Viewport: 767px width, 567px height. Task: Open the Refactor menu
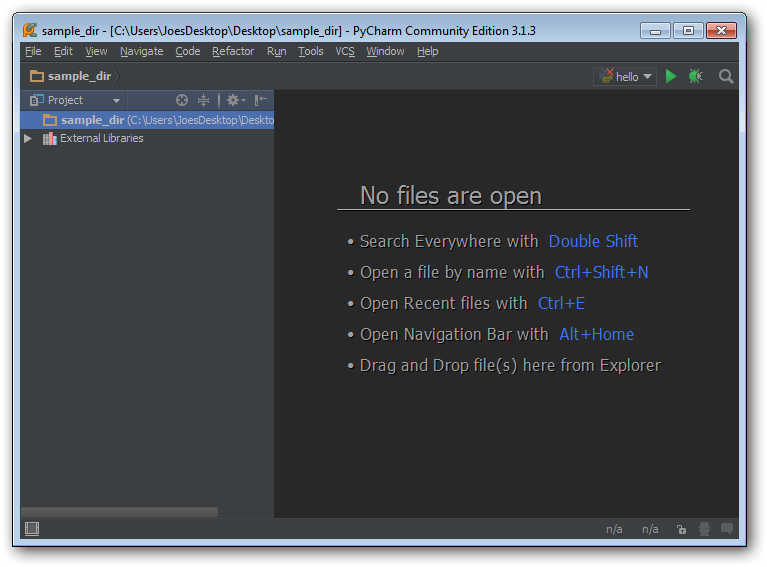coord(233,51)
